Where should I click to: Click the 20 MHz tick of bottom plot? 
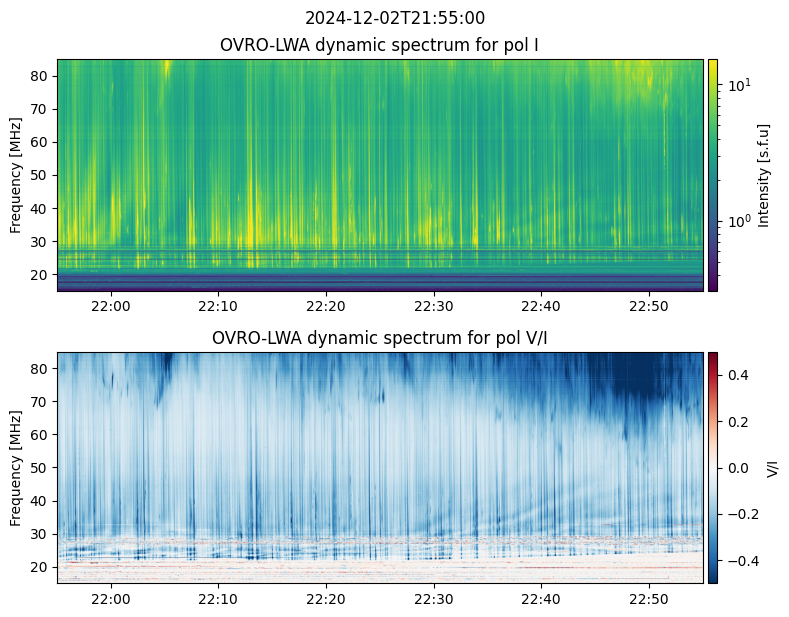click(40, 567)
